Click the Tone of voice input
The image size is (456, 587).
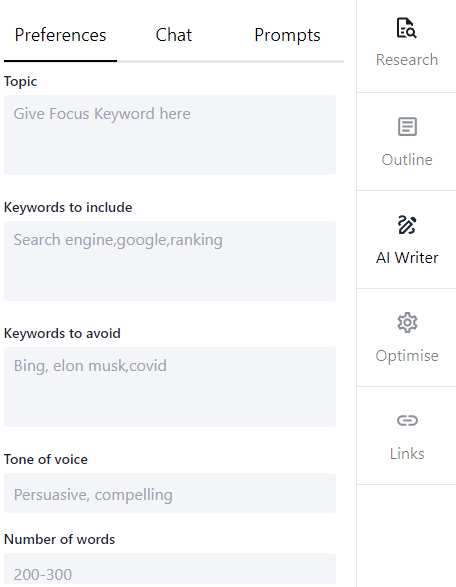pos(170,493)
